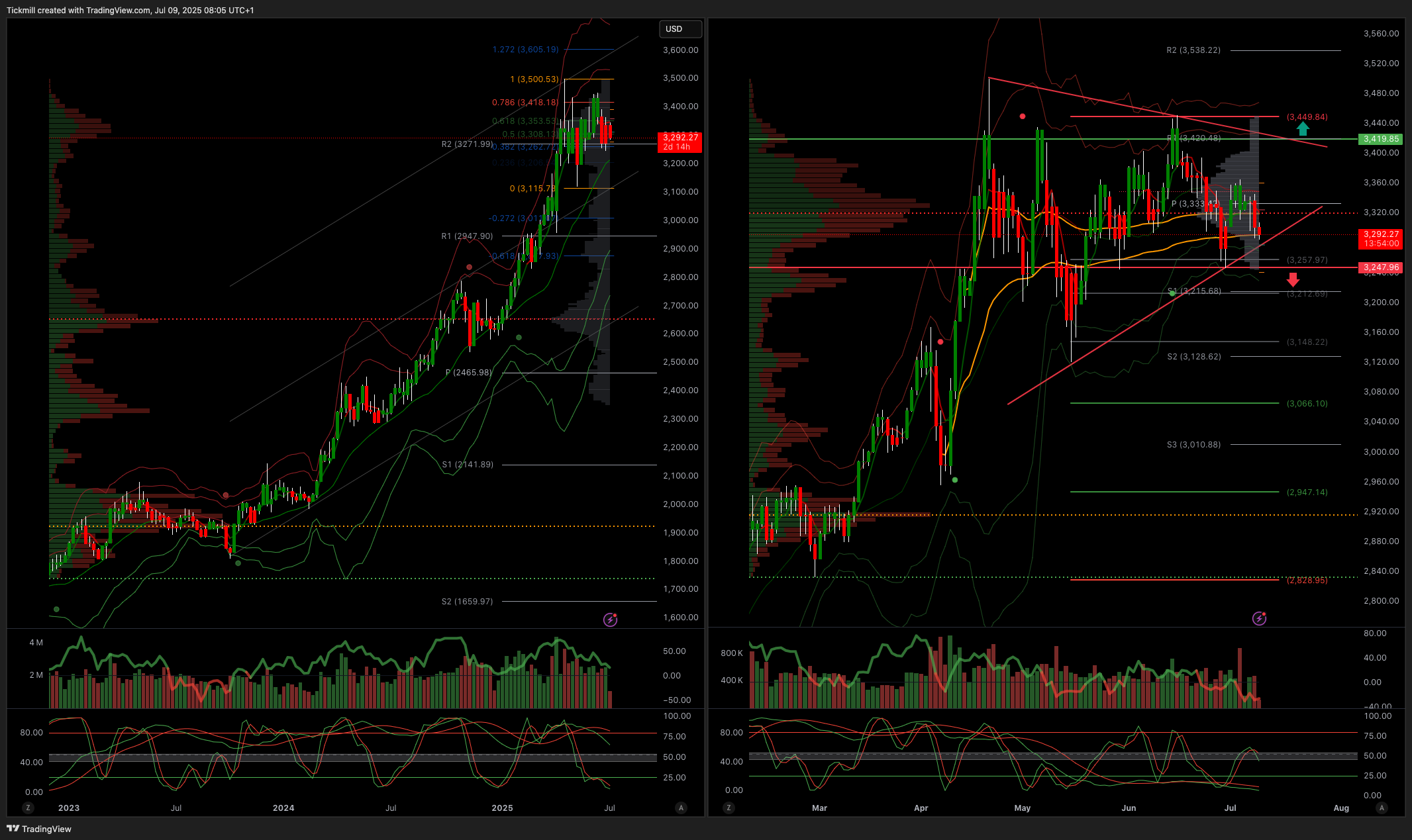Screen dimensions: 1412x840
Task: Click the left chart's Z timezone icon
Action: (x=28, y=808)
